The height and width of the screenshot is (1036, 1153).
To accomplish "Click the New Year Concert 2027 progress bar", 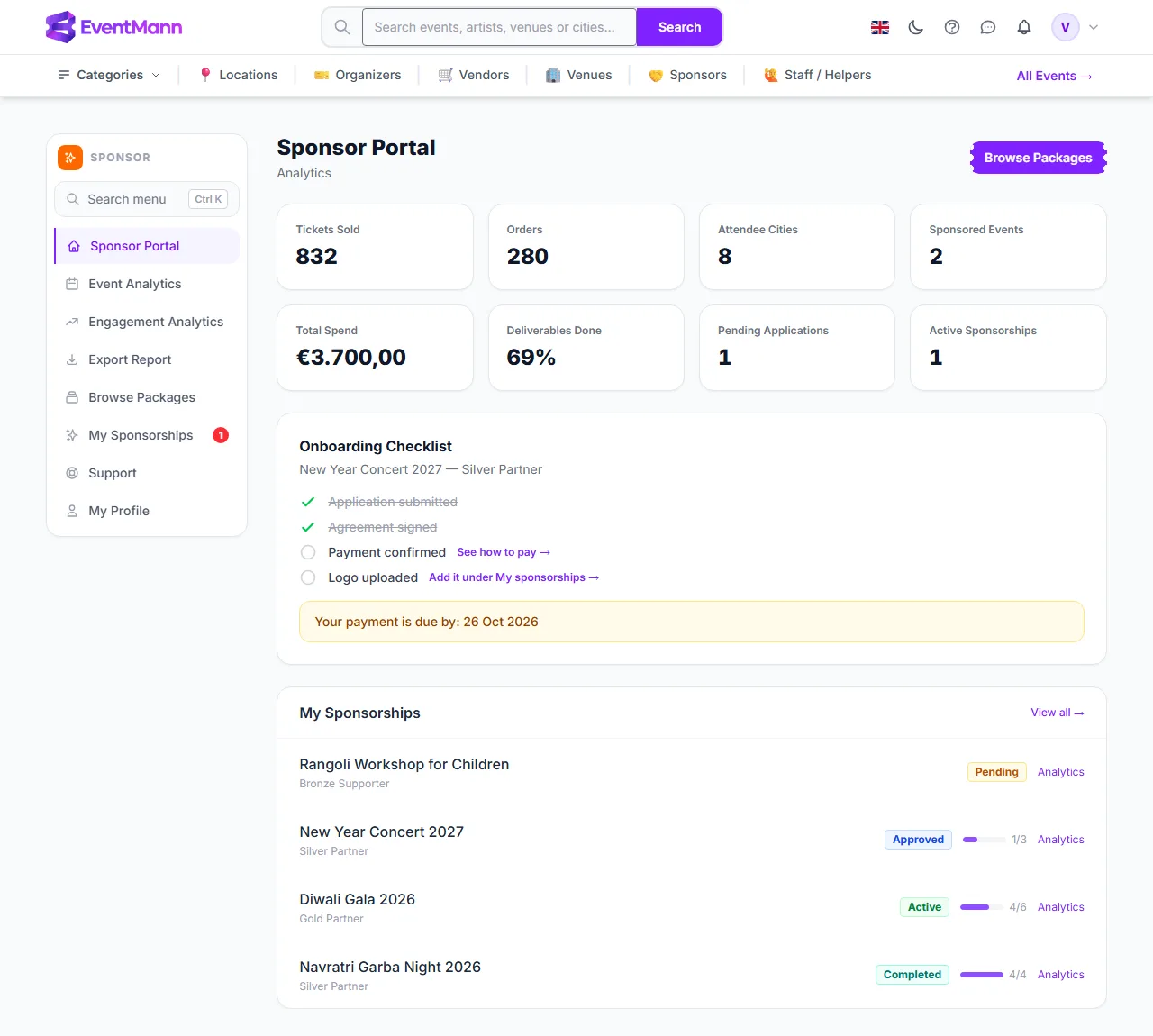I will click(984, 840).
